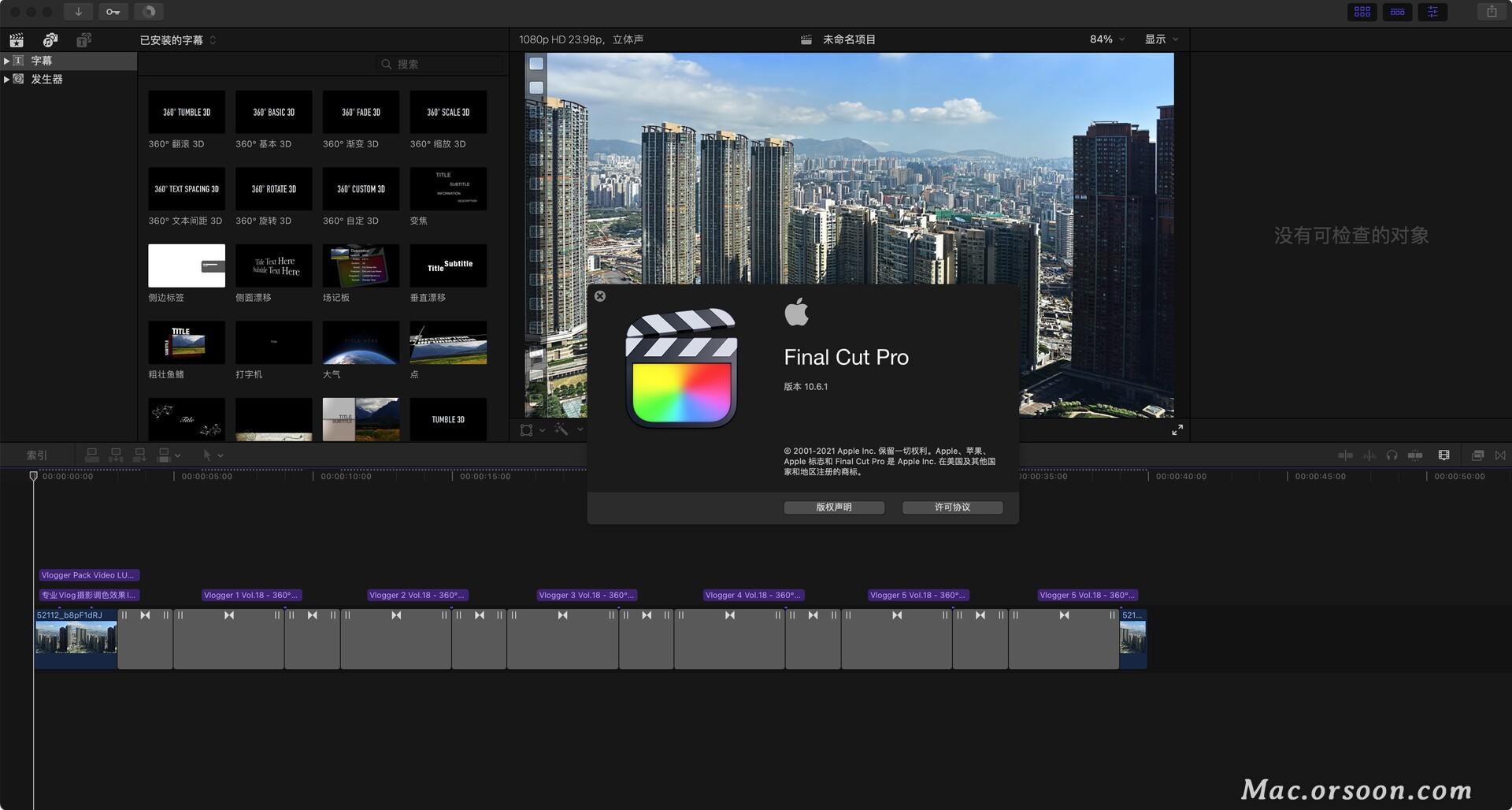Select the 360° 翻滚 3D title thumbnail
Screen dimensions: 1512x810
click(x=187, y=112)
